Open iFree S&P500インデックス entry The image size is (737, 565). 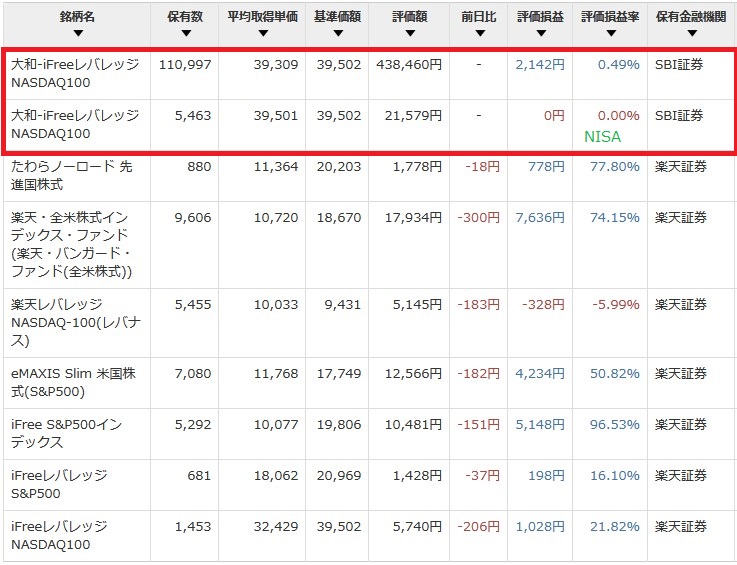[66, 433]
